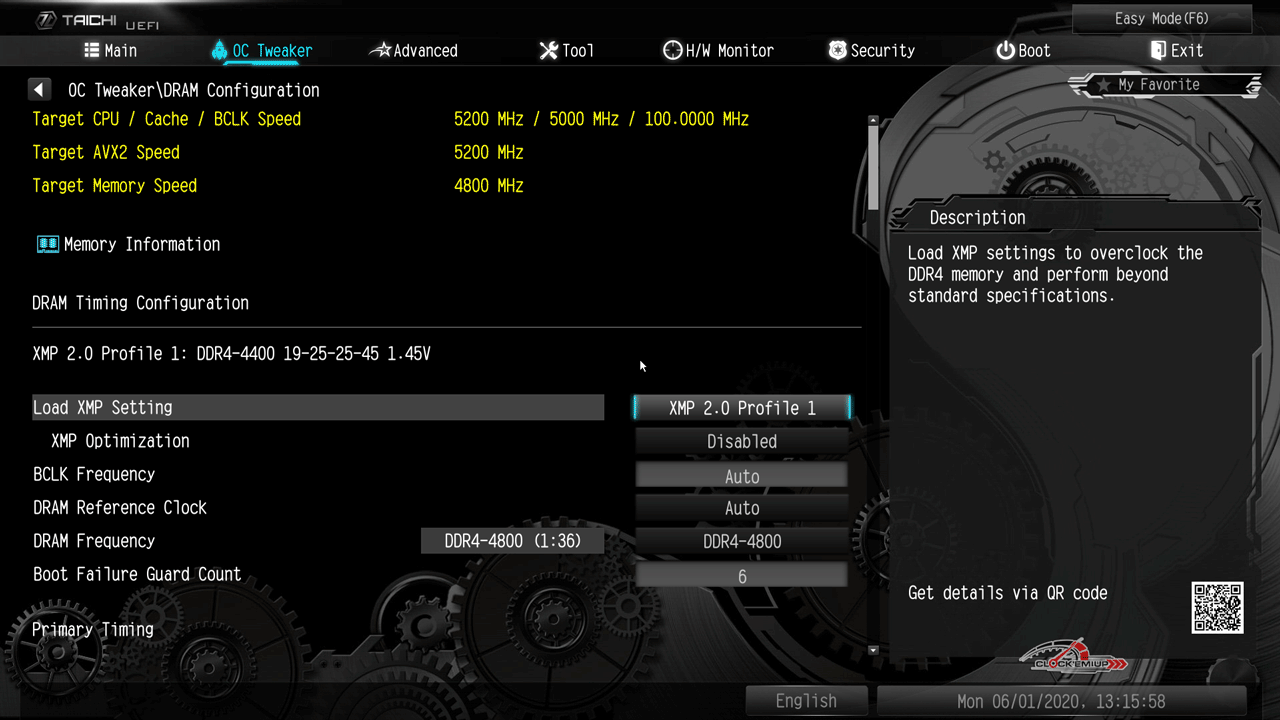Click the H/W Monitor gauge icon

(672, 50)
